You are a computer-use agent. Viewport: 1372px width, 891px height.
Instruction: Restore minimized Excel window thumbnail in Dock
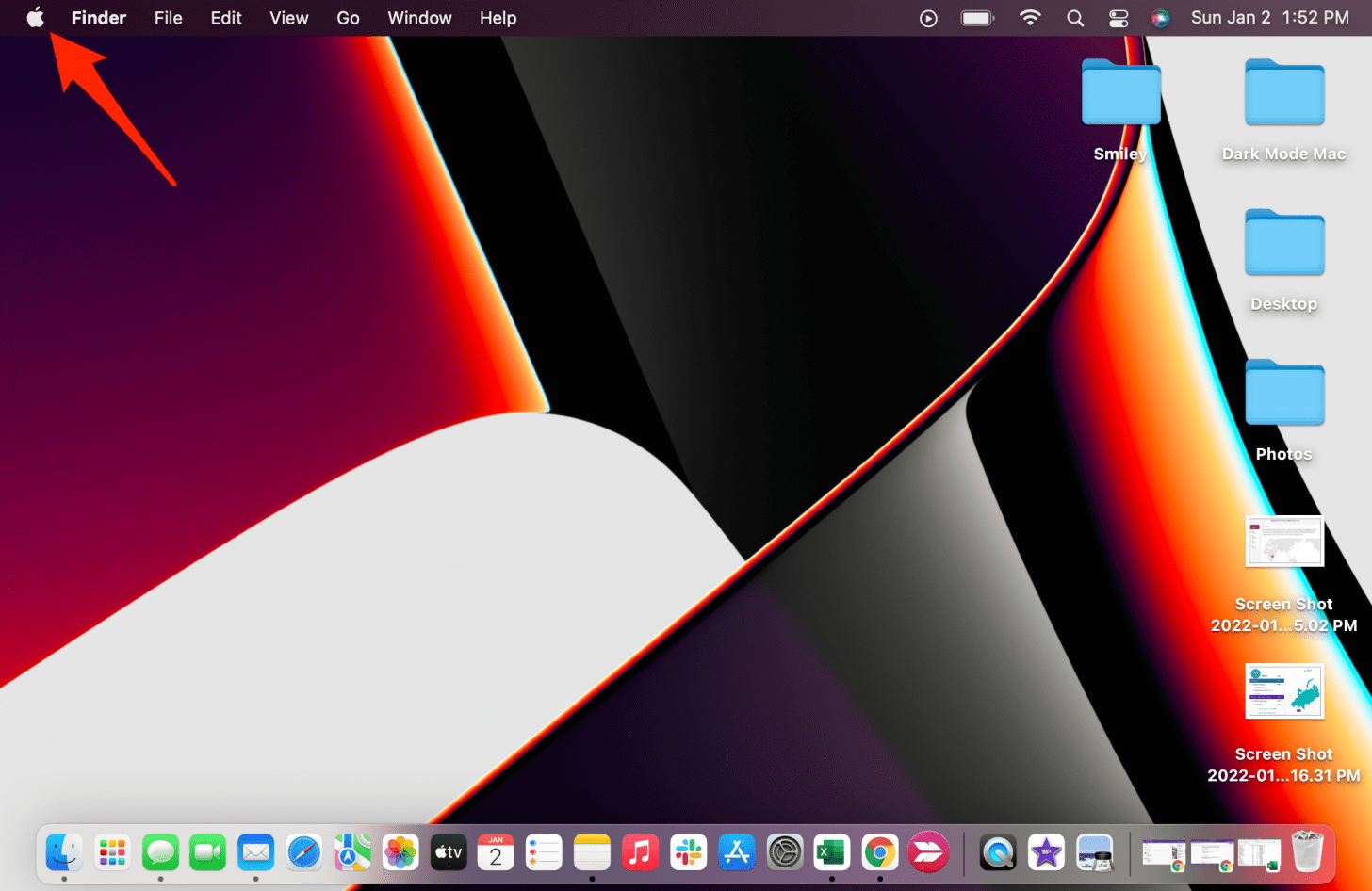click(1260, 855)
